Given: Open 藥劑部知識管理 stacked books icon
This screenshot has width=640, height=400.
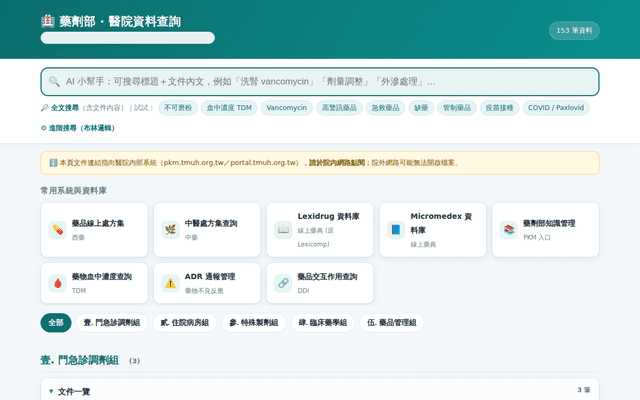Looking at the screenshot, I should (509, 230).
